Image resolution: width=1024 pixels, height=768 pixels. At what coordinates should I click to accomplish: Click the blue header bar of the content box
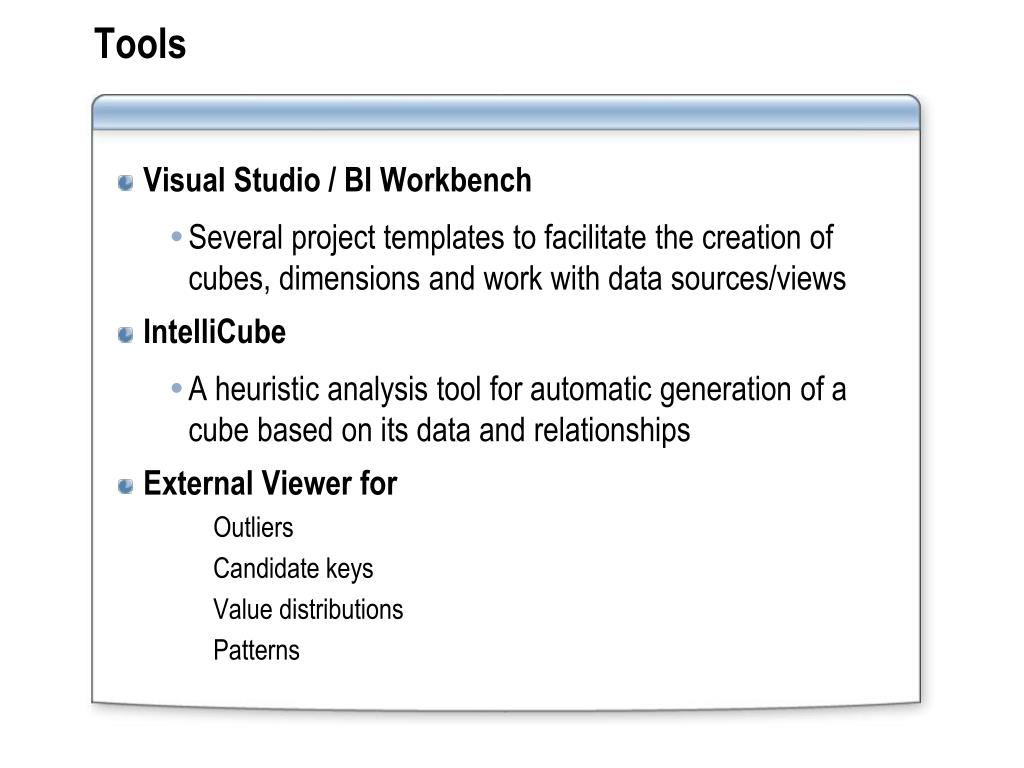point(506,113)
